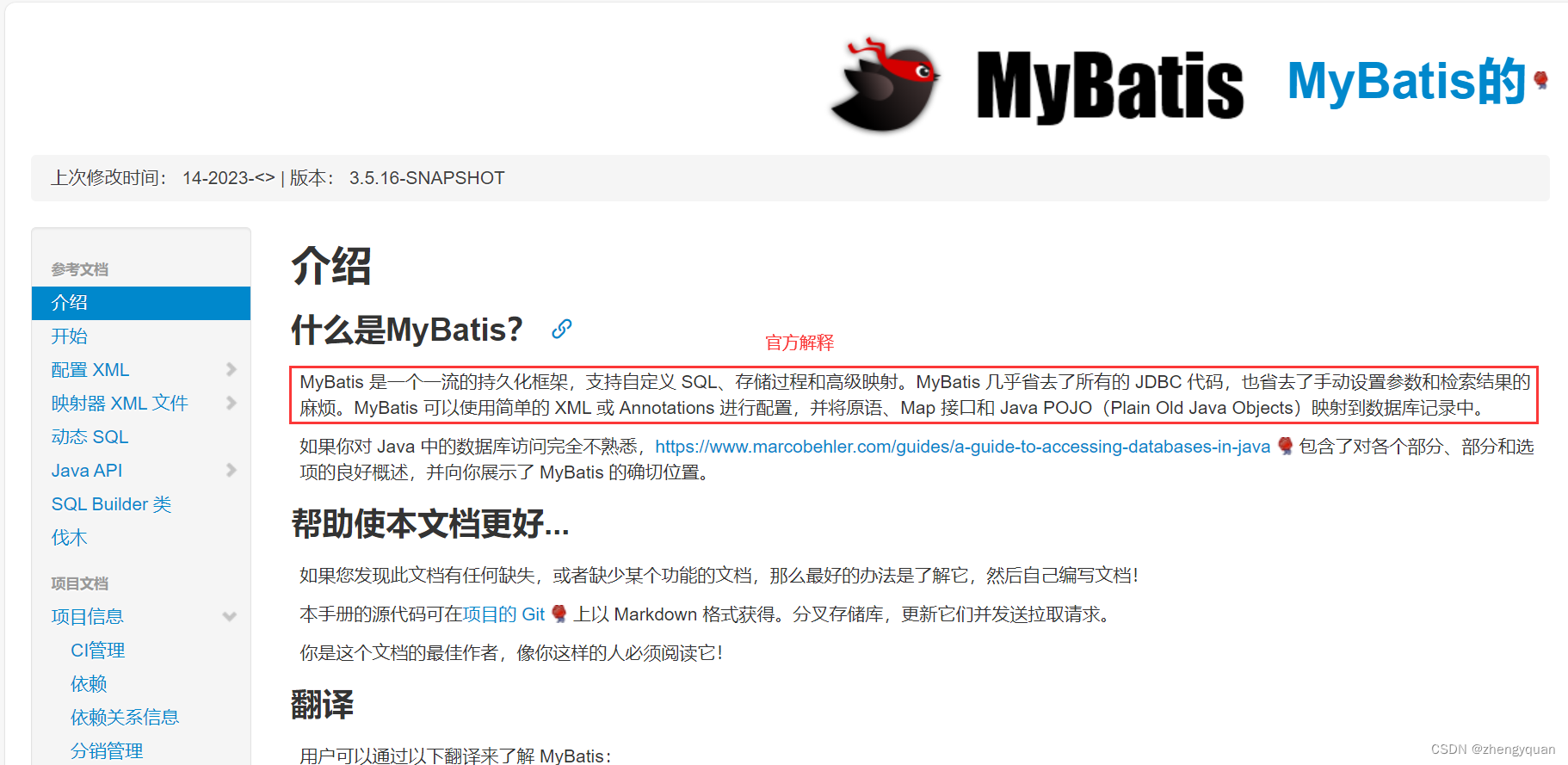
Task: Click the 参考文档 sidebar section label
Action: 80,269
